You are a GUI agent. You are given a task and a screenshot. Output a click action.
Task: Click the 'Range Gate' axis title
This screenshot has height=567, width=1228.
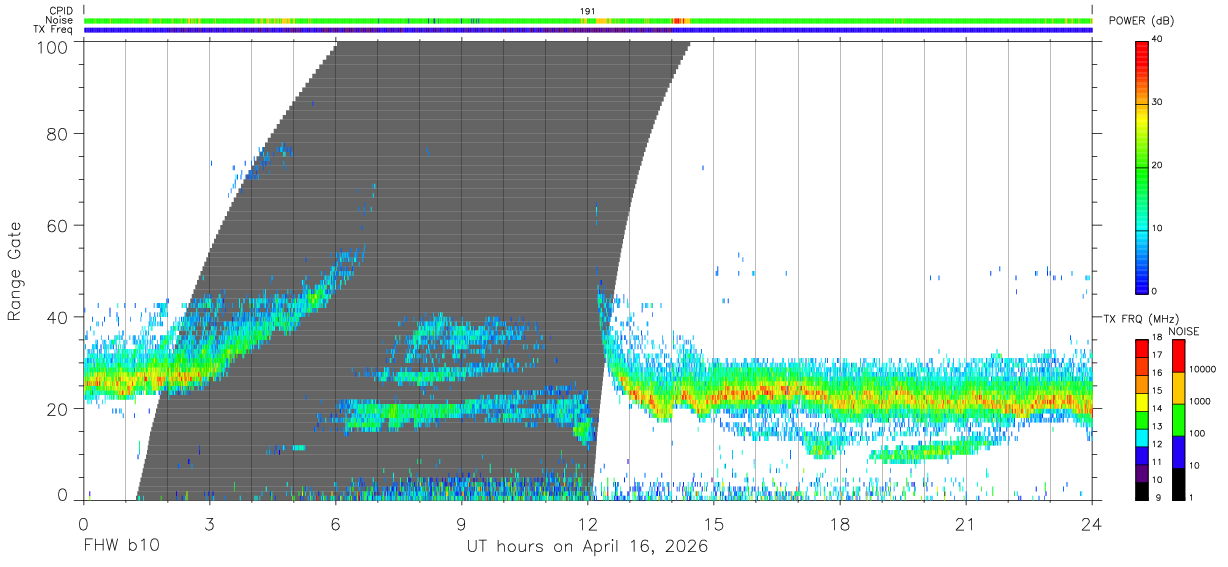pos(15,272)
